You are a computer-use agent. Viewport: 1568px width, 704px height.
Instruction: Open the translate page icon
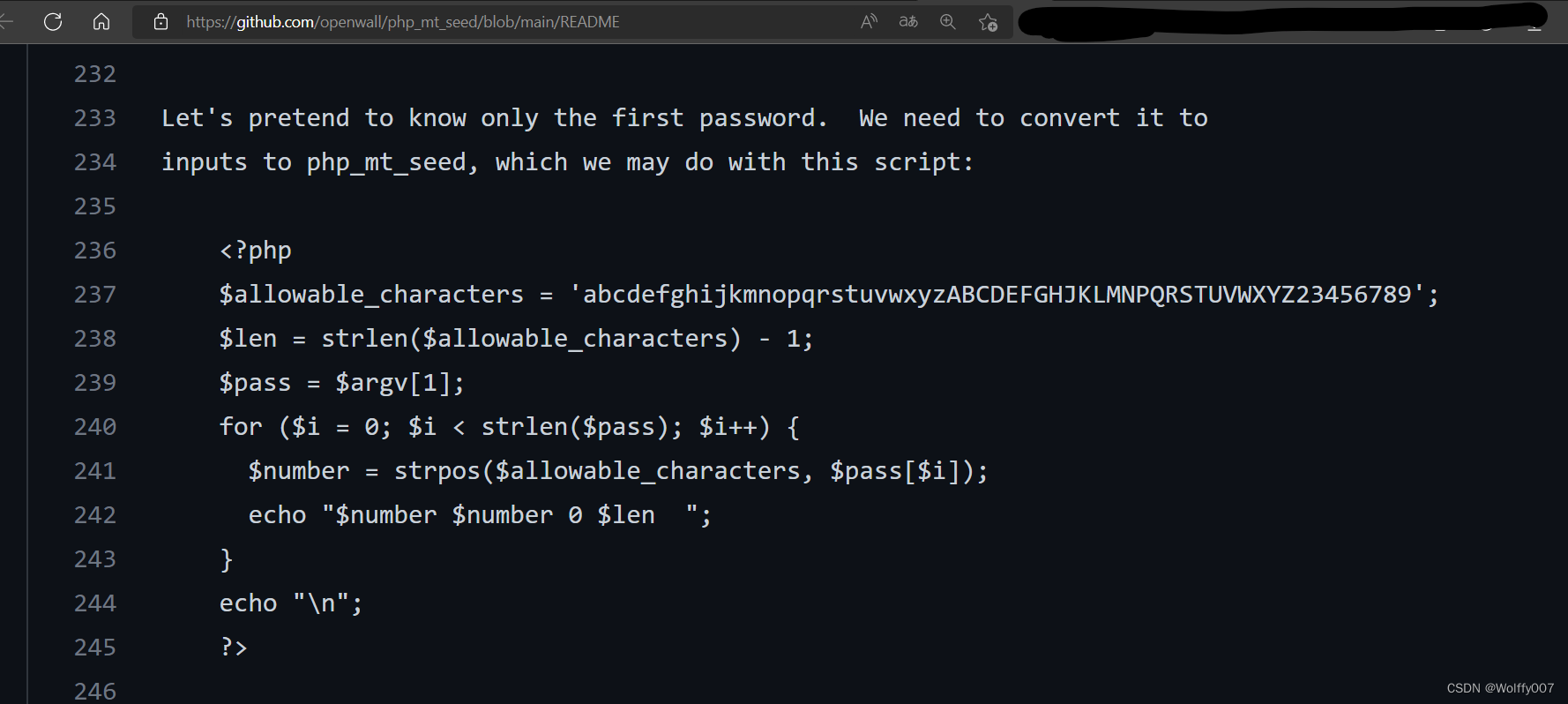(x=908, y=21)
